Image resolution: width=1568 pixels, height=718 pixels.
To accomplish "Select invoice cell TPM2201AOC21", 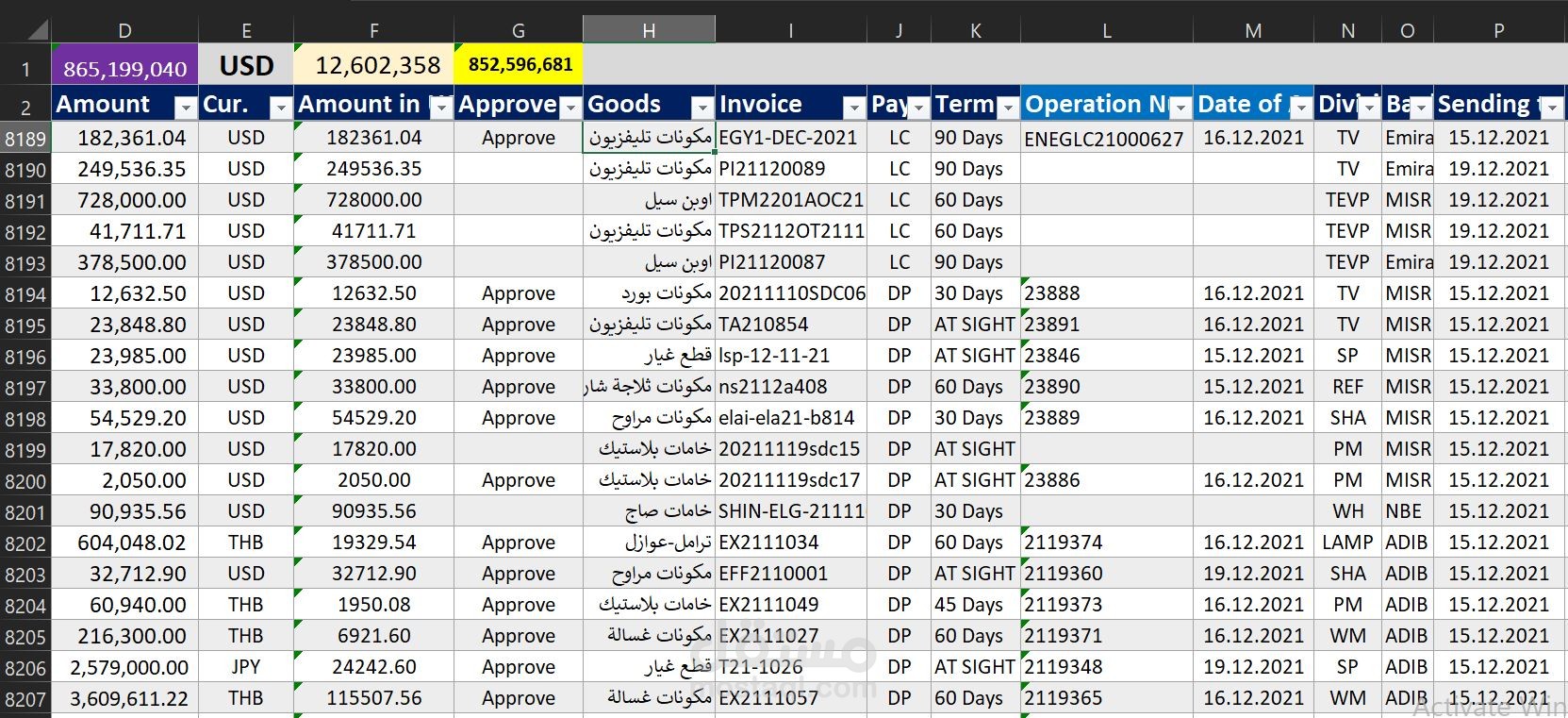I will 790,200.
